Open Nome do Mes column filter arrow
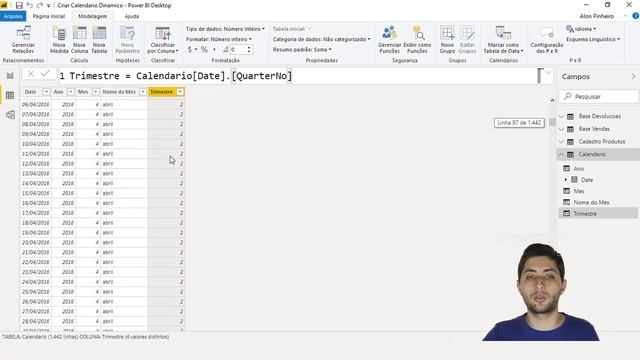640x360 pixels. (143, 92)
